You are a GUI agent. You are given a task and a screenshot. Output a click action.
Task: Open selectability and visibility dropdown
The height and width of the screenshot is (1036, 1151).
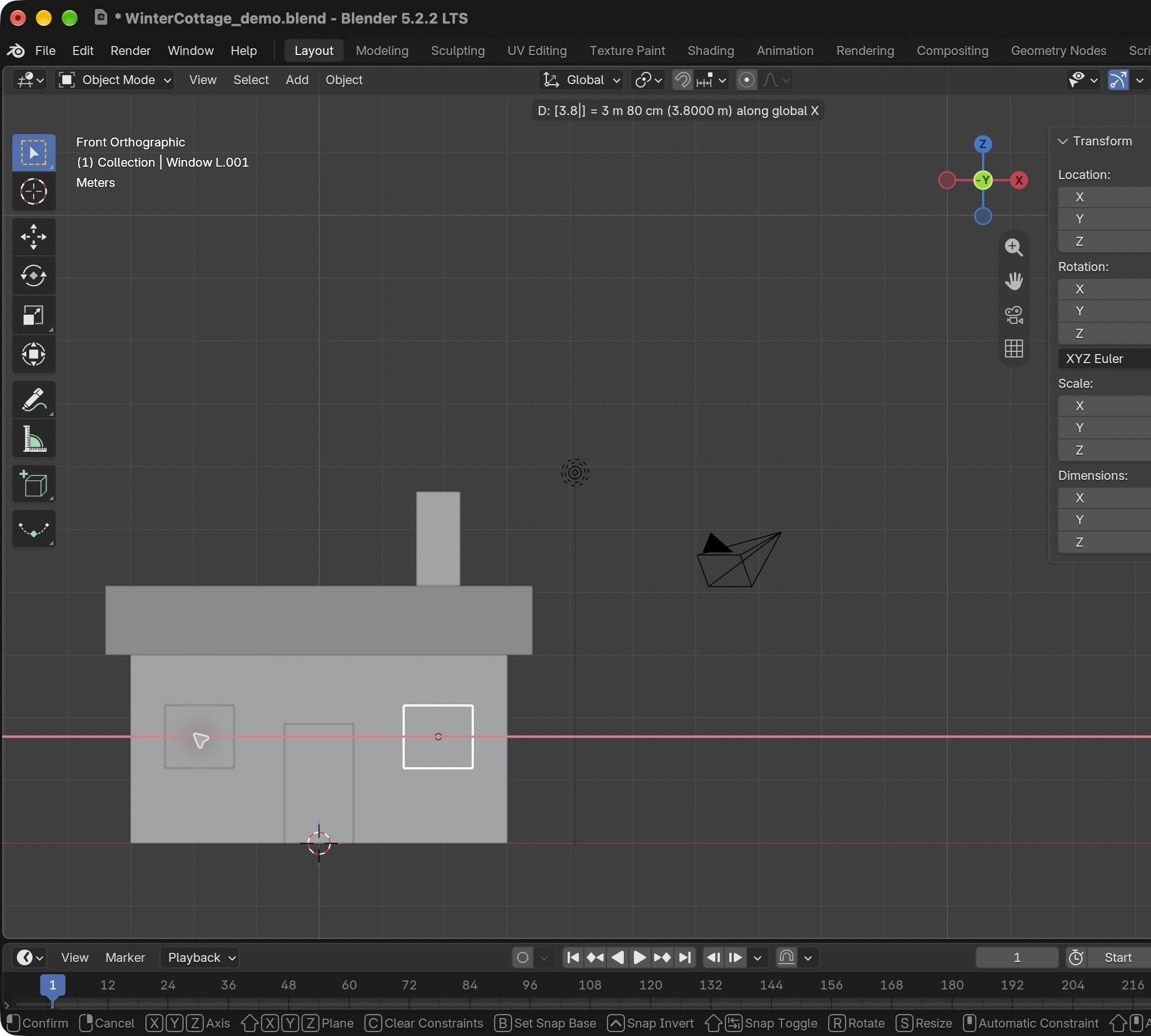tap(1083, 80)
